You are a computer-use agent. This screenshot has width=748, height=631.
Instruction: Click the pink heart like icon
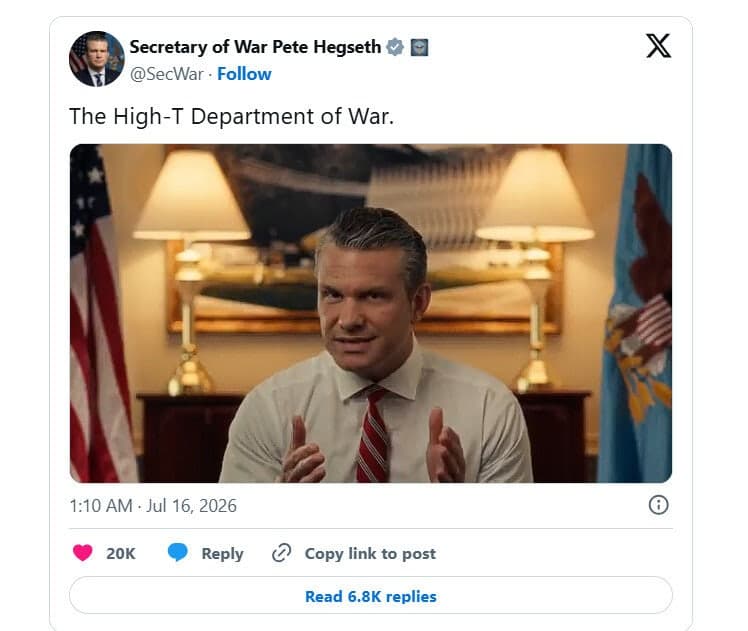[x=83, y=553]
